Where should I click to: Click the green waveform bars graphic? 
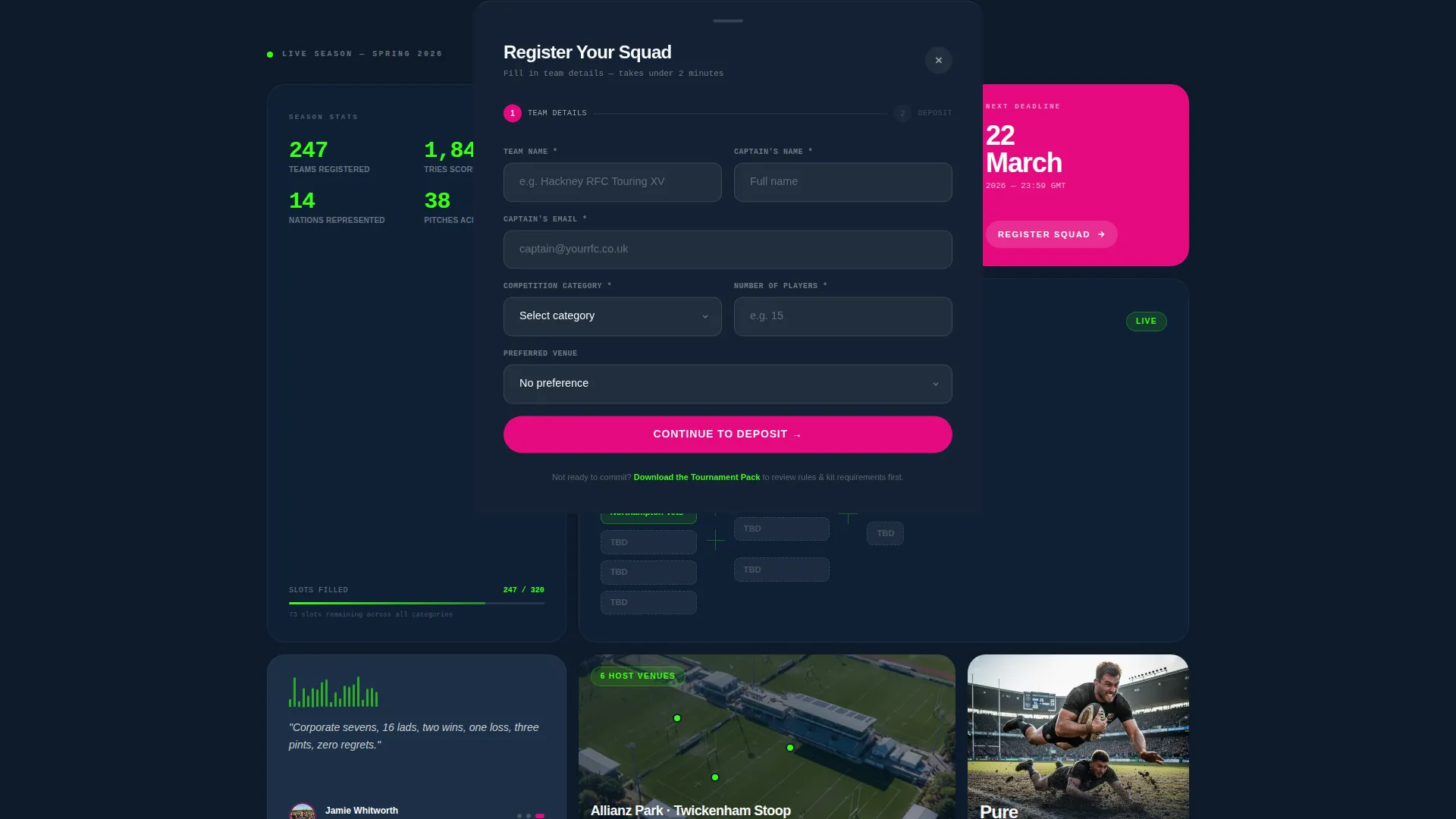tap(333, 692)
